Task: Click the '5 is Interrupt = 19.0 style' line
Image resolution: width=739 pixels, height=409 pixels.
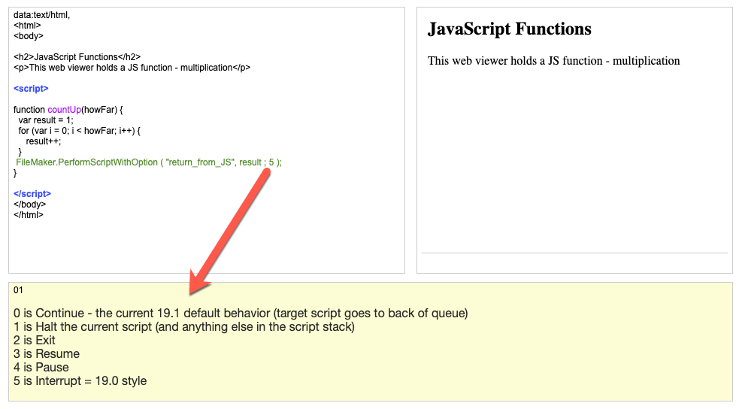Action: [80, 381]
